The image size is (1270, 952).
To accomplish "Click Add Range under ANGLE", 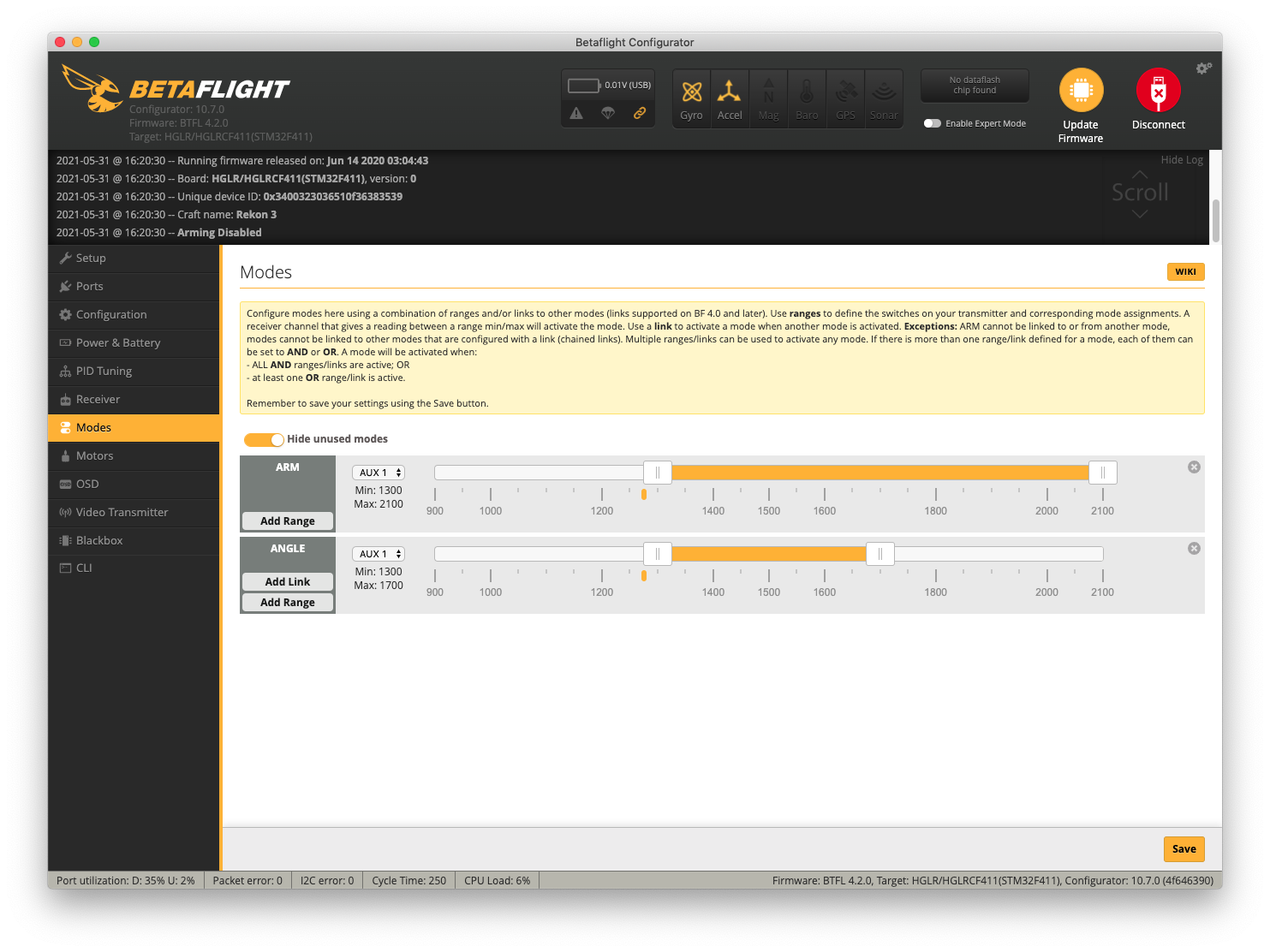I will (x=288, y=603).
